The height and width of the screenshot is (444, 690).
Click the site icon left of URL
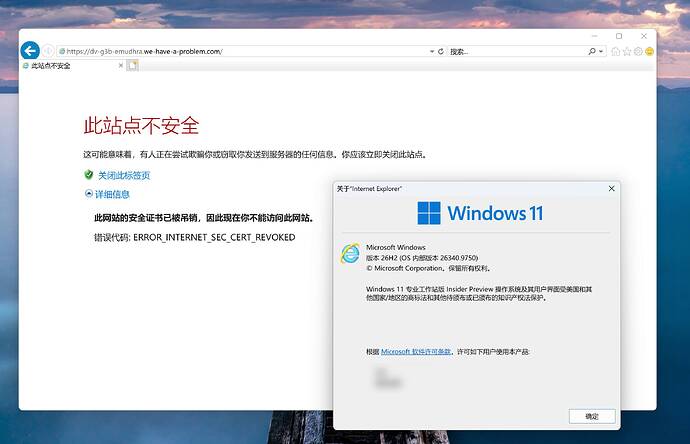pyautogui.click(x=62, y=51)
